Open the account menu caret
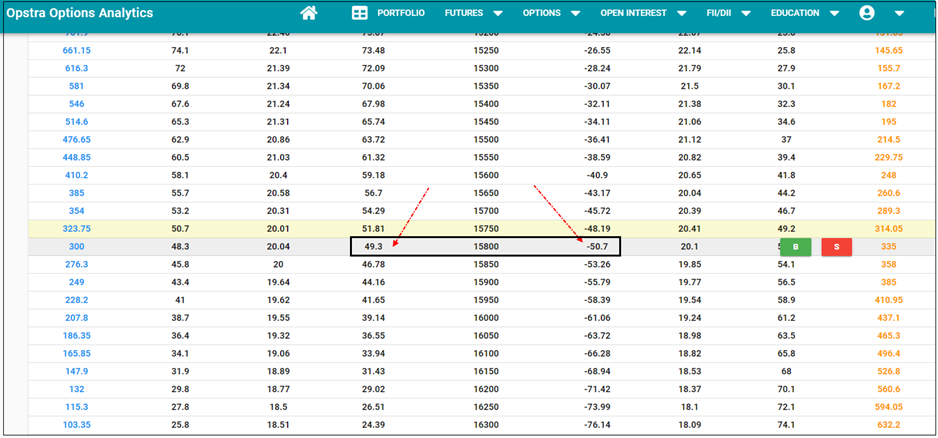938x438 pixels. (899, 14)
